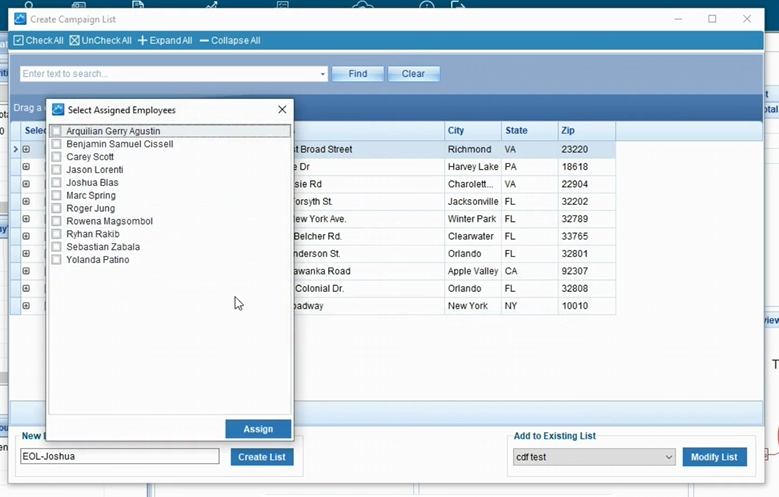Click the UnCheck All toolbar icon

[x=75, y=41]
